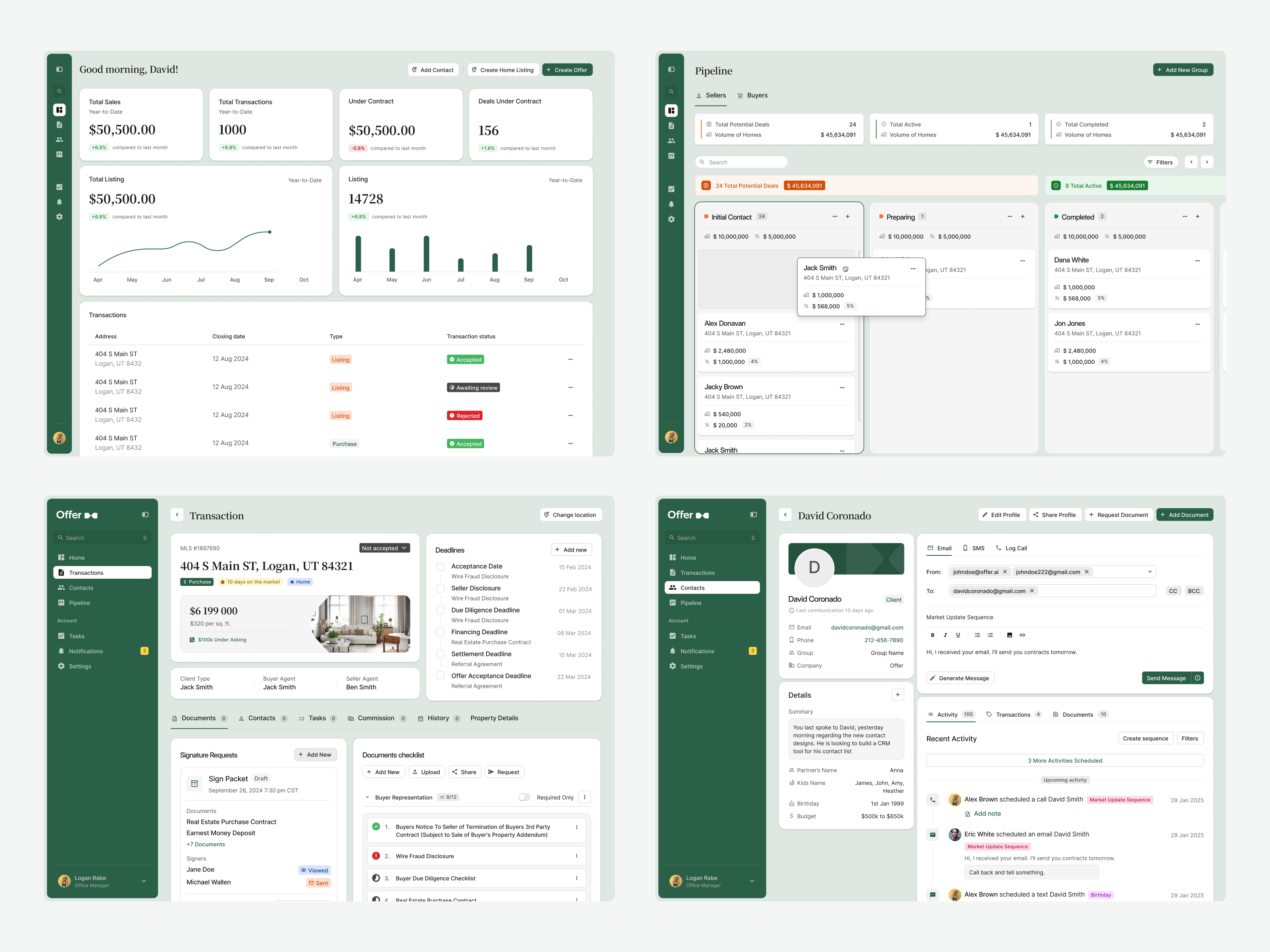The height and width of the screenshot is (952, 1270).
Task: Tick the Financing Deadline checkbox
Action: tap(441, 632)
